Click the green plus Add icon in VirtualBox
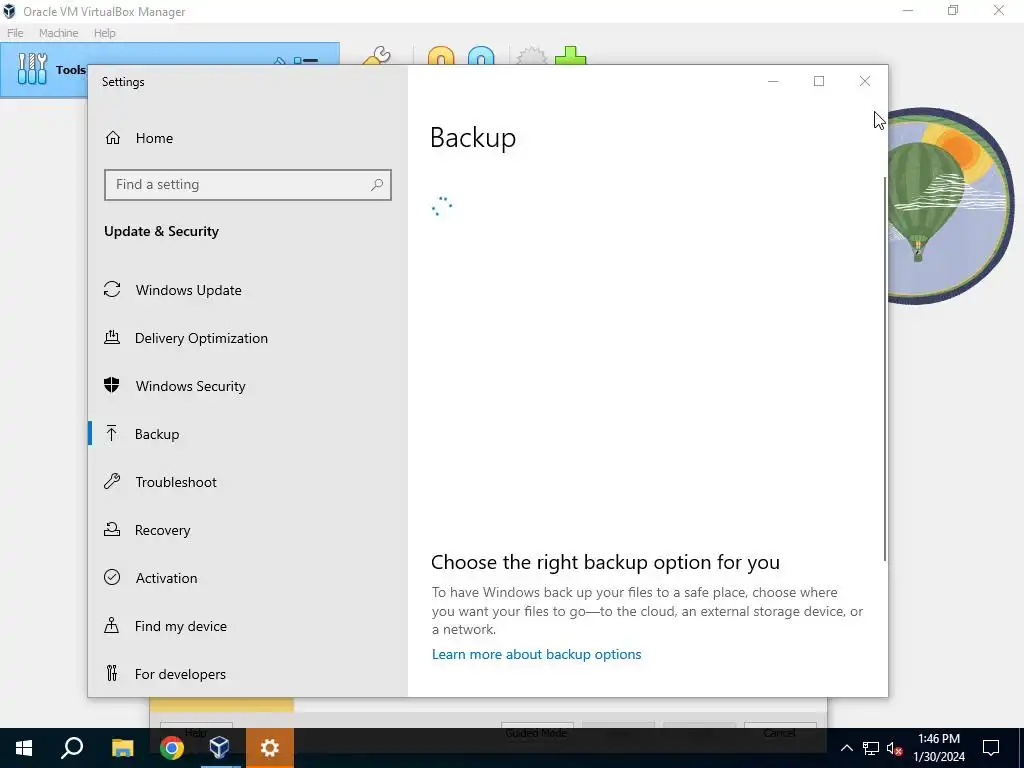Screen dimensions: 1024x768 point(571,56)
